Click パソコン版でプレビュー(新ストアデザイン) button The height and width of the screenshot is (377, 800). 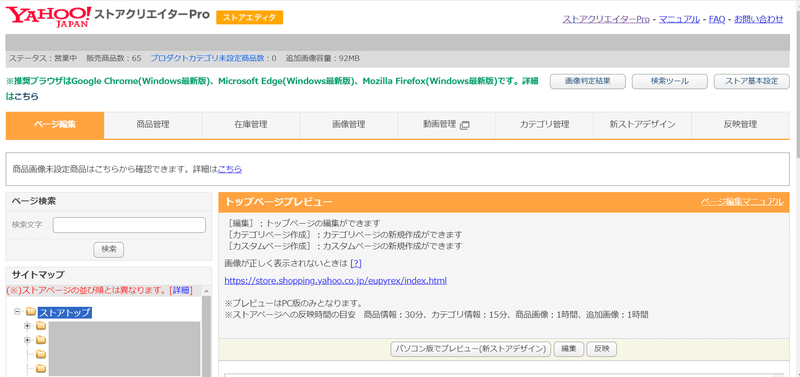click(x=471, y=349)
